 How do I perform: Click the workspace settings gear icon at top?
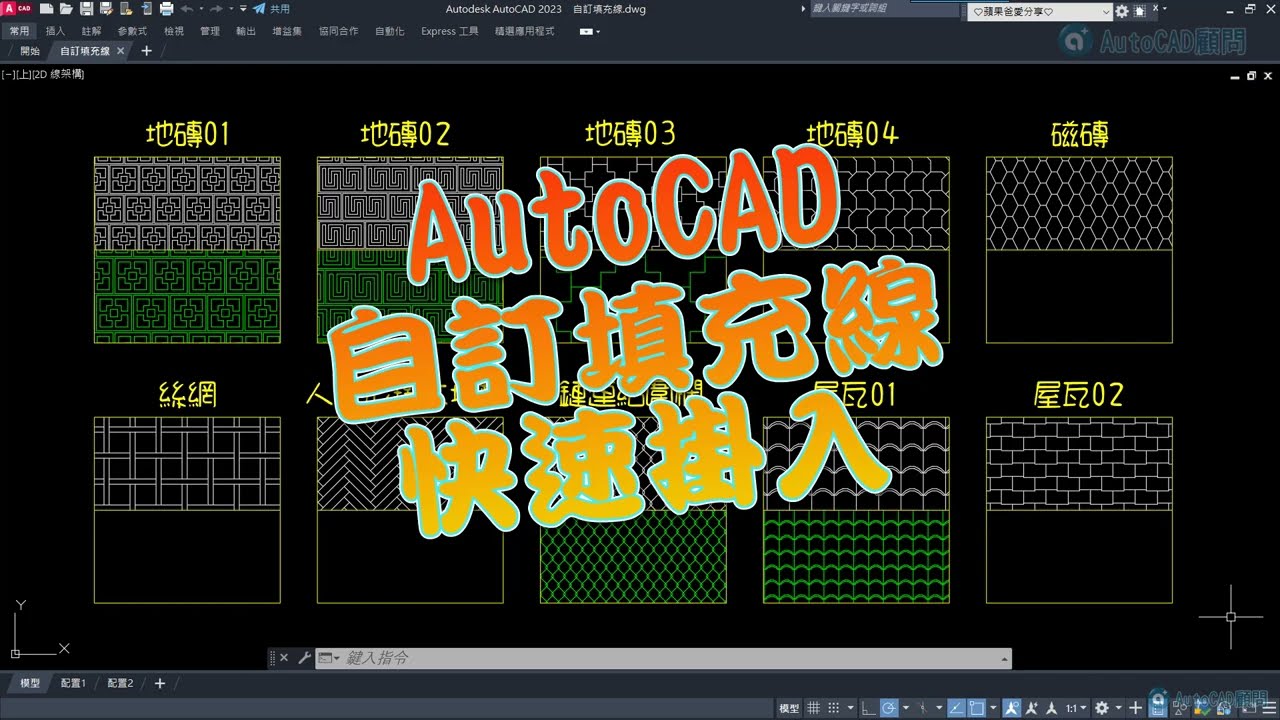[1122, 12]
